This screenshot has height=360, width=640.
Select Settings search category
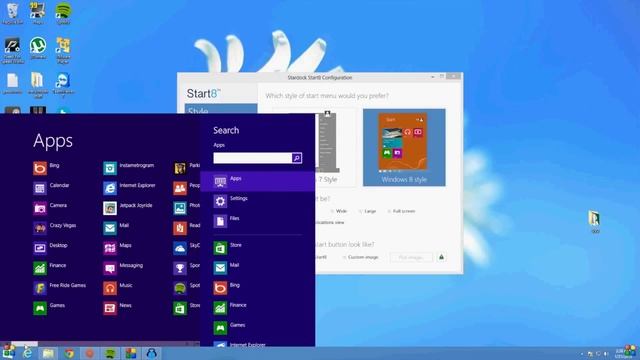coord(258,201)
